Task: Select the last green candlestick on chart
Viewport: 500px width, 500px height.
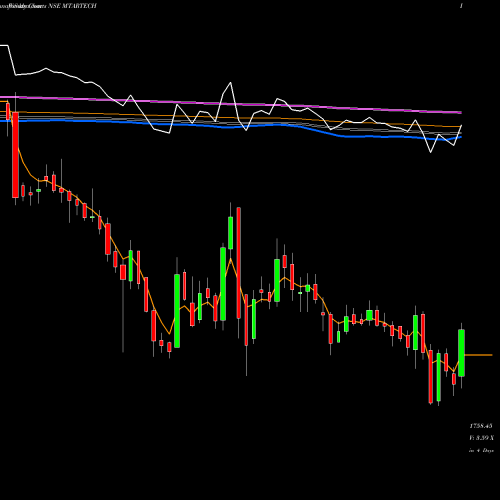Action: (461, 353)
